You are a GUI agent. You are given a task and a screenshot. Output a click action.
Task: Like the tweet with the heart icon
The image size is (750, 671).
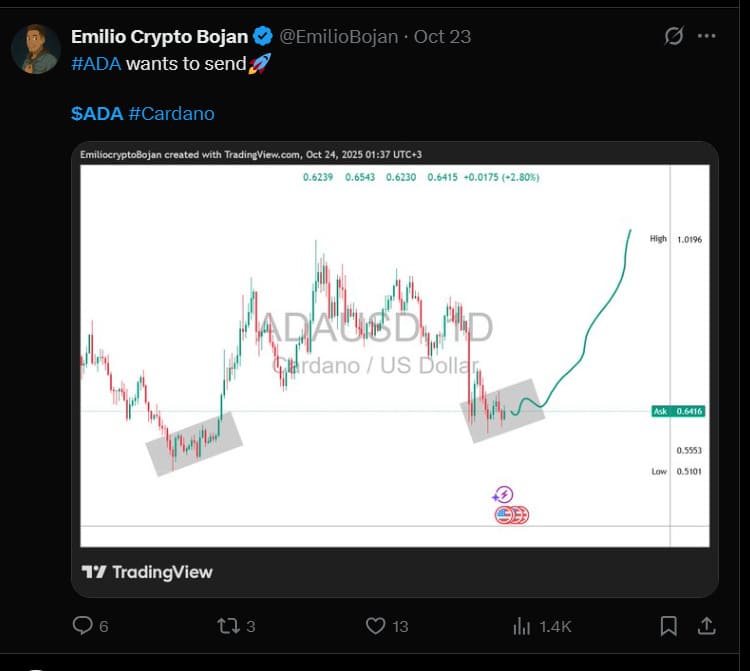(376, 626)
